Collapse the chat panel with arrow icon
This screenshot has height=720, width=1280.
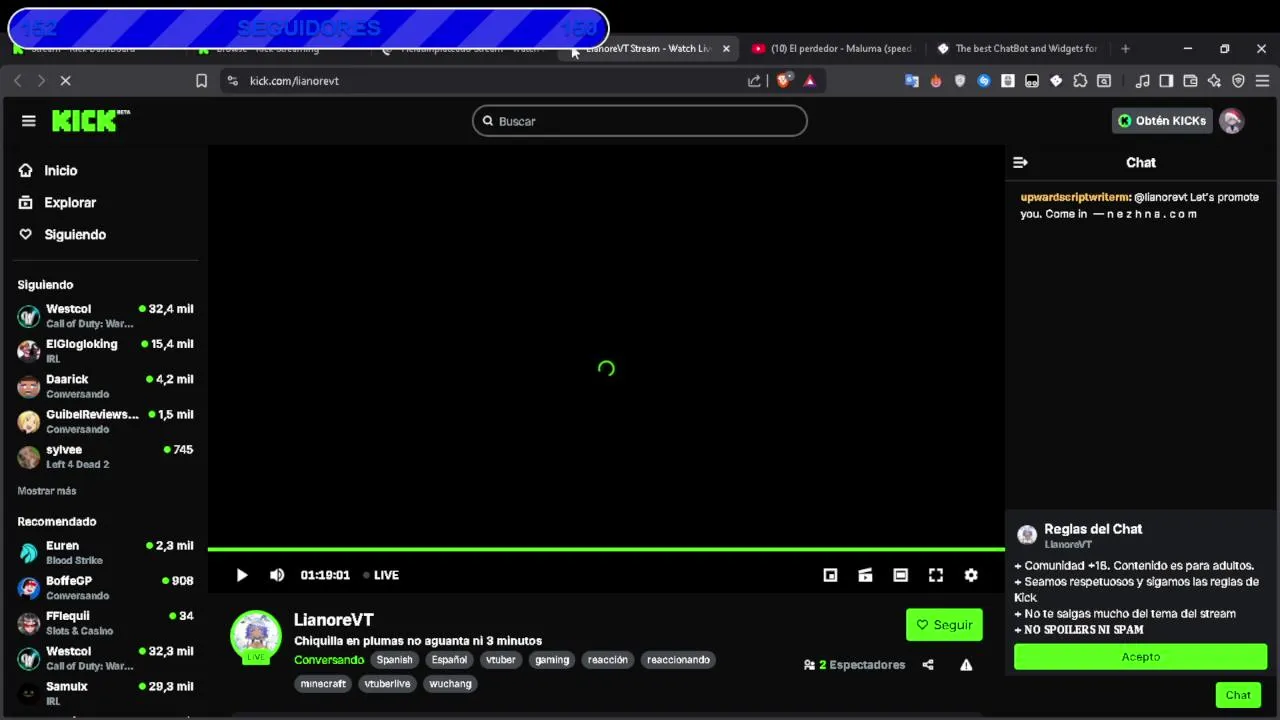[1020, 162]
